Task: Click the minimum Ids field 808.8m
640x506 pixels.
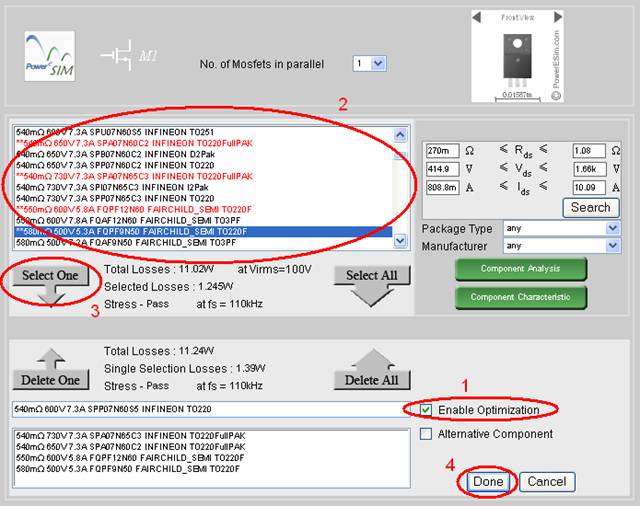Action: 442,187
